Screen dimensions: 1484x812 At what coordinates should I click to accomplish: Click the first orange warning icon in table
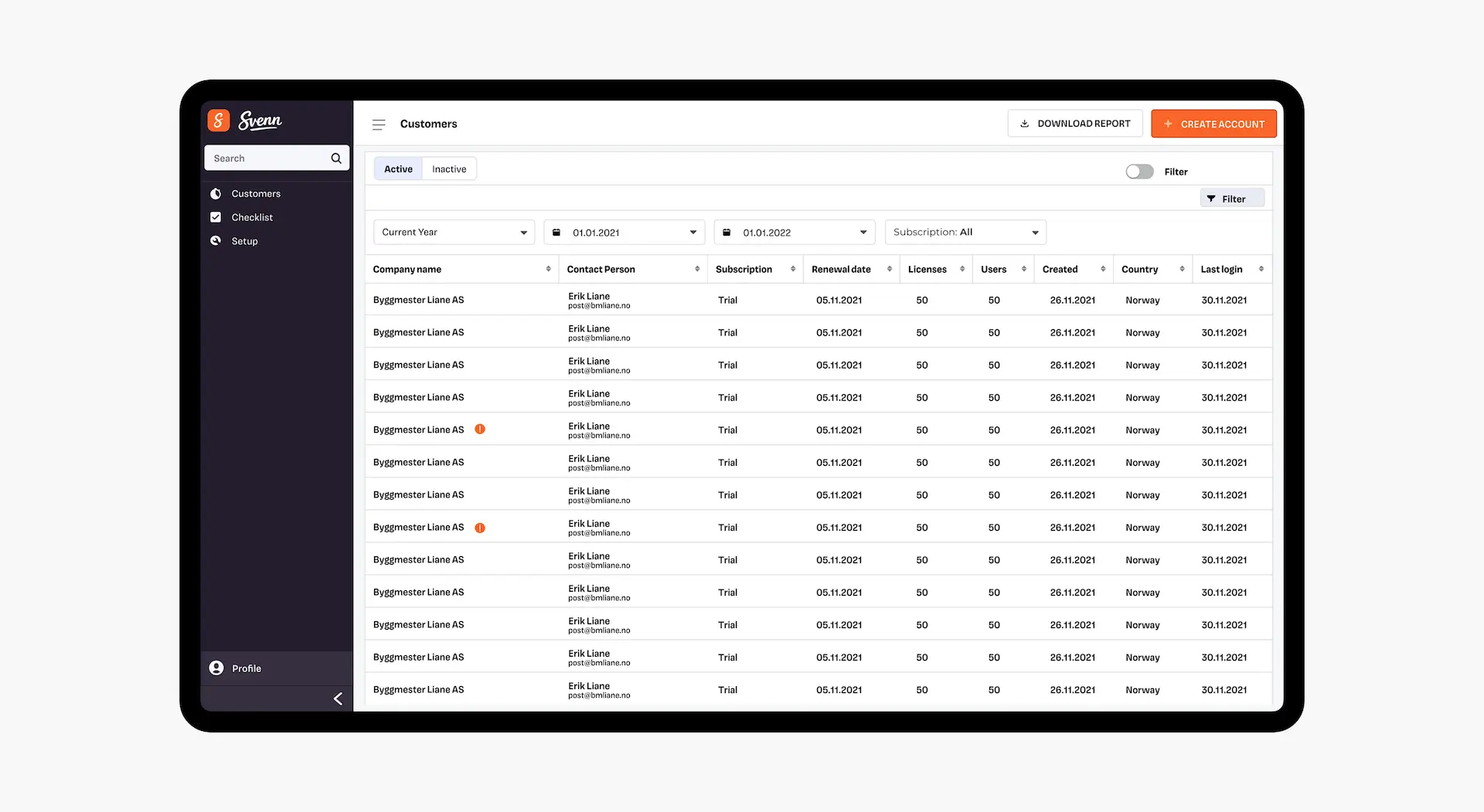(480, 430)
